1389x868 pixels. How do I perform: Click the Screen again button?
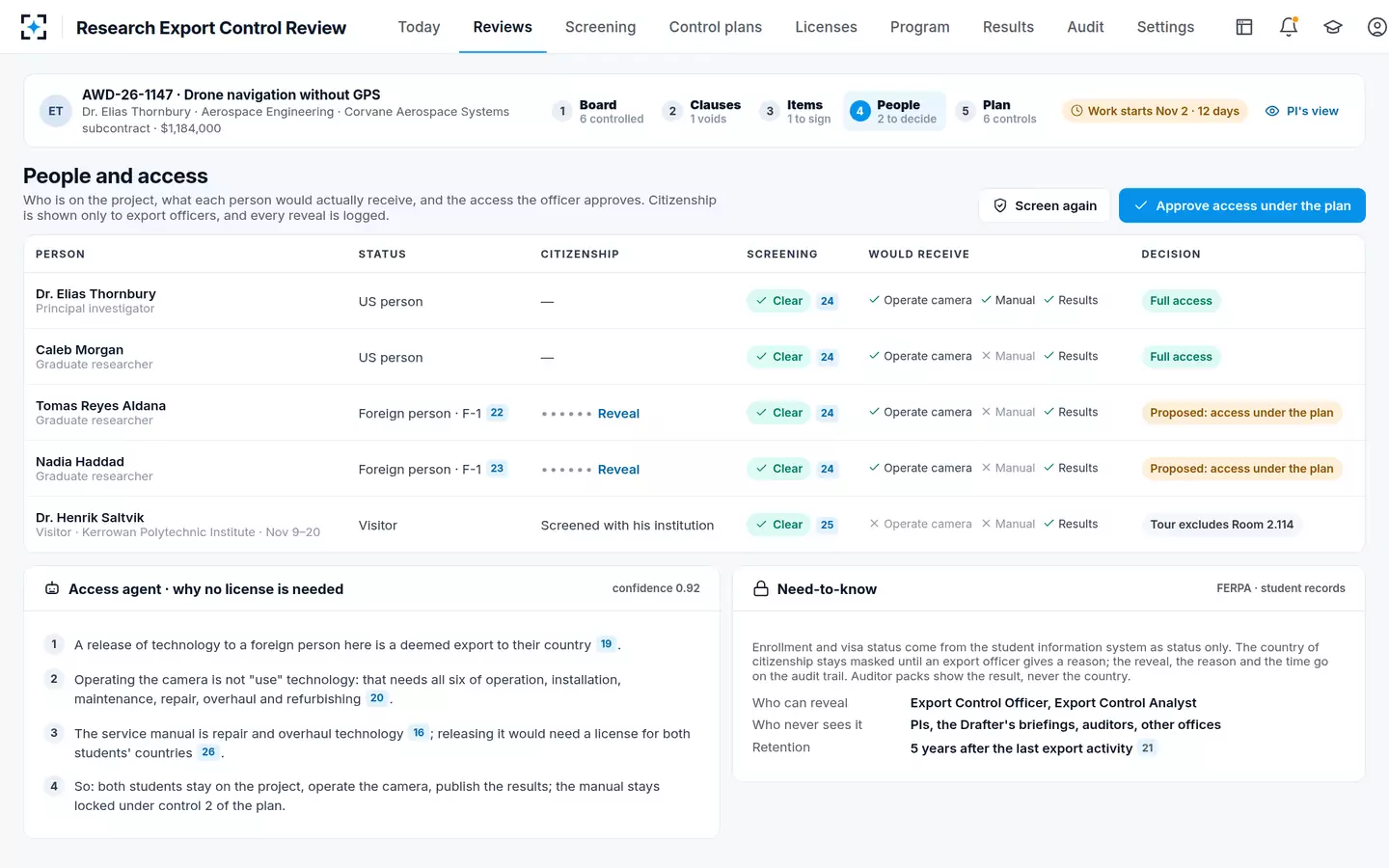tap(1045, 205)
